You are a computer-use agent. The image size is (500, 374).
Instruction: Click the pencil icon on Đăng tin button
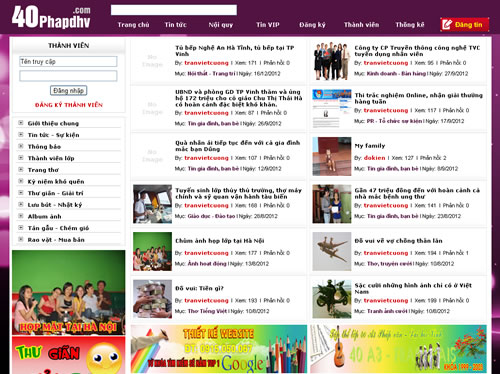pyautogui.click(x=447, y=24)
